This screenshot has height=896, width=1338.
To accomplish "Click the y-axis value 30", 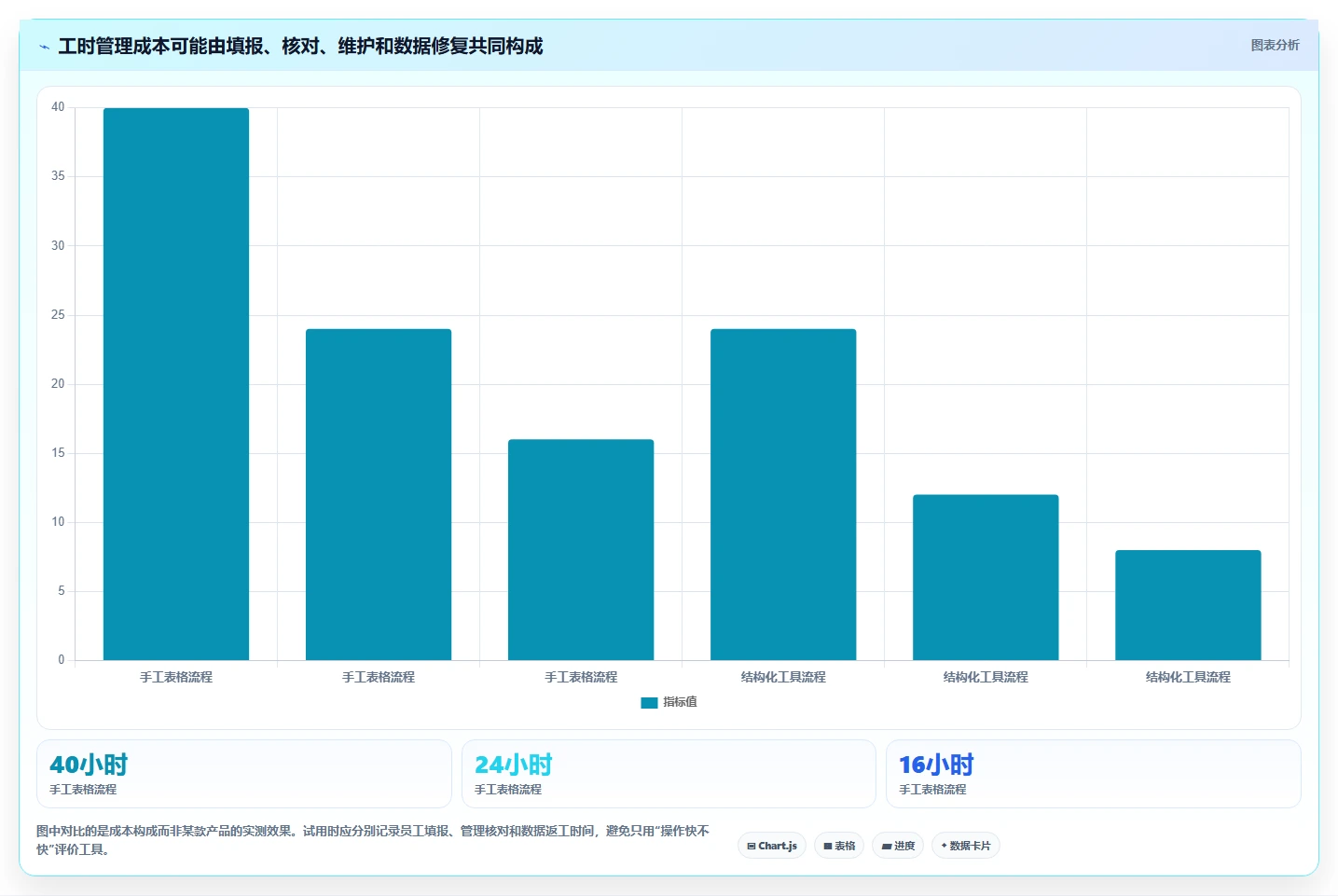I will 58,245.
